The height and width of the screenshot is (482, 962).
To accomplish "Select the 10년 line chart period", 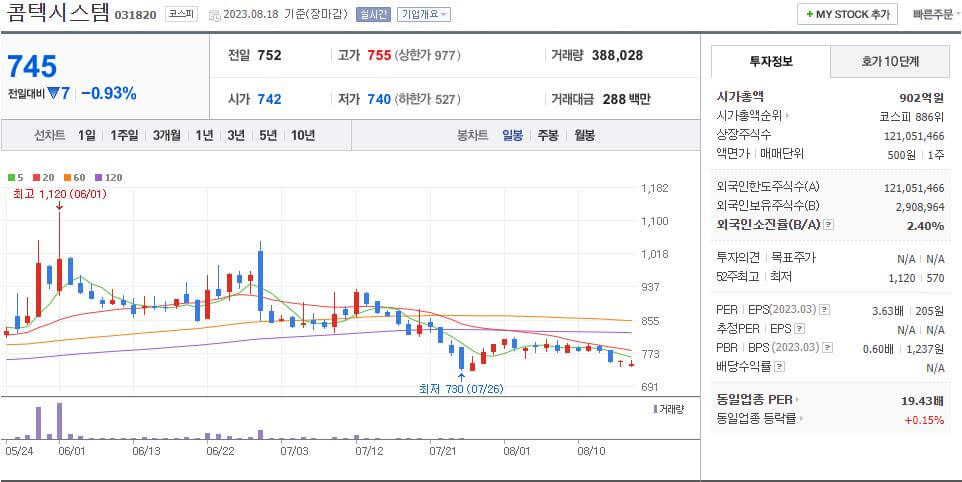I will tap(303, 136).
